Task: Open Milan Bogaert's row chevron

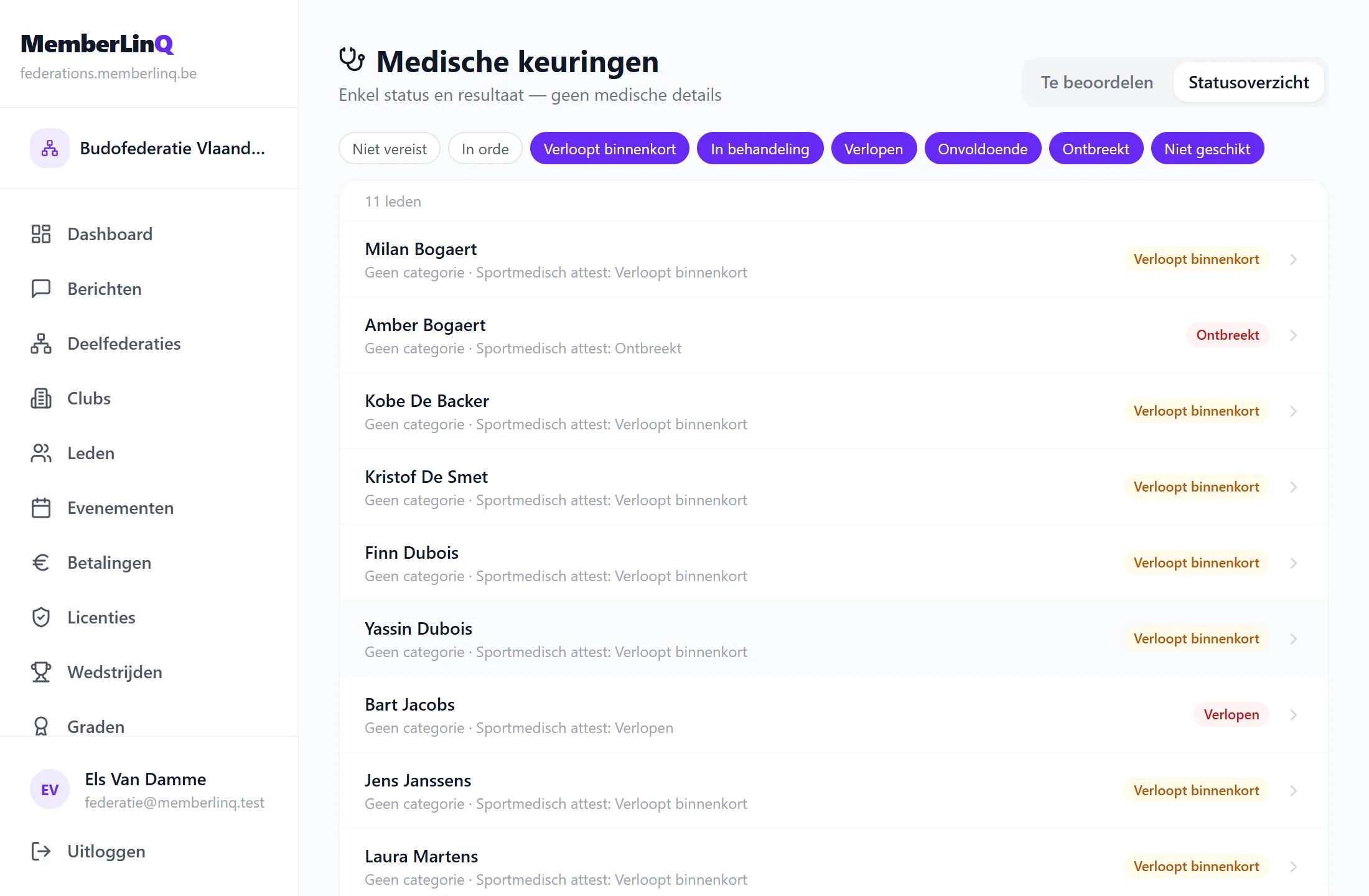Action: click(1294, 259)
